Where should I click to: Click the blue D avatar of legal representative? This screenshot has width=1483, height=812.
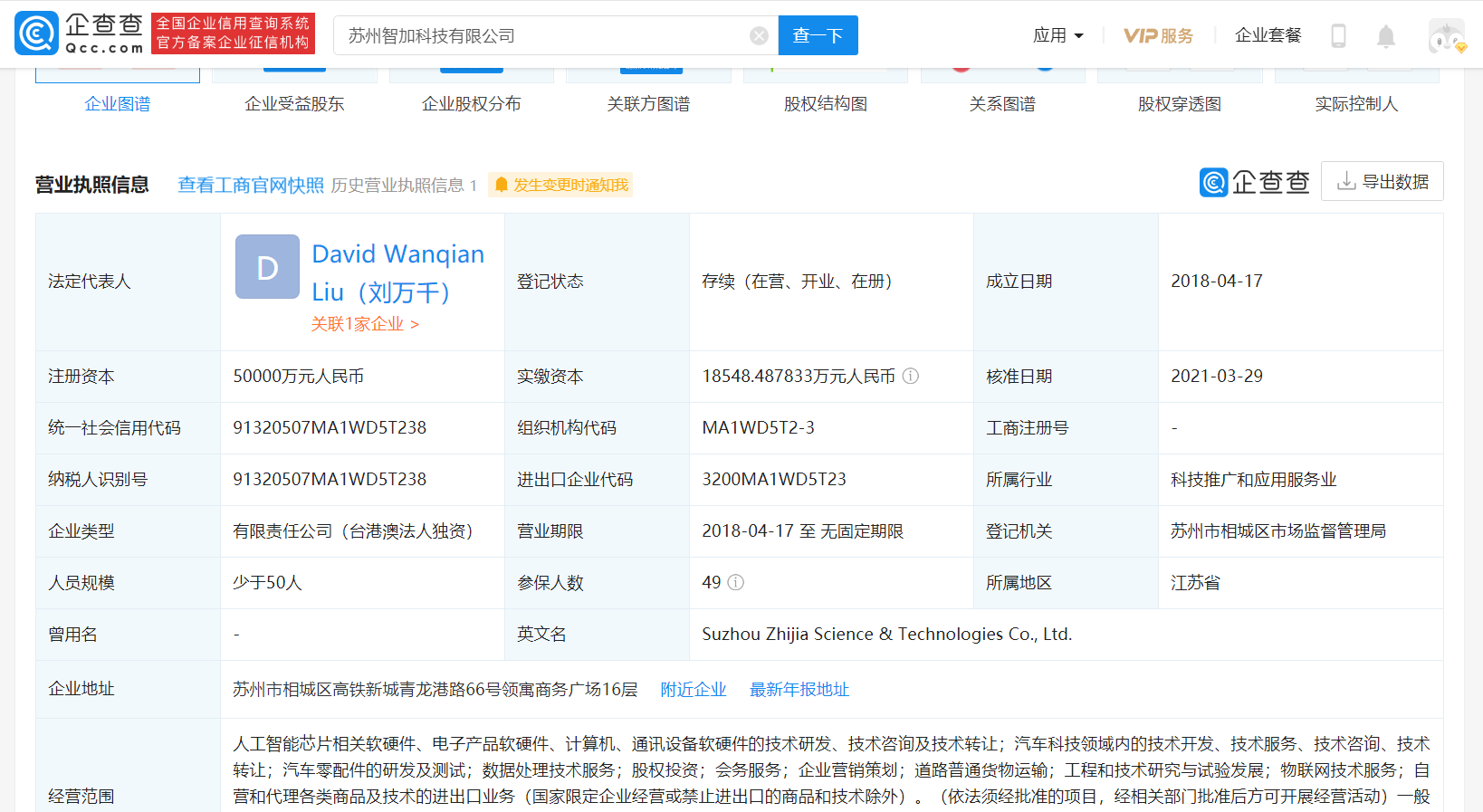[267, 267]
